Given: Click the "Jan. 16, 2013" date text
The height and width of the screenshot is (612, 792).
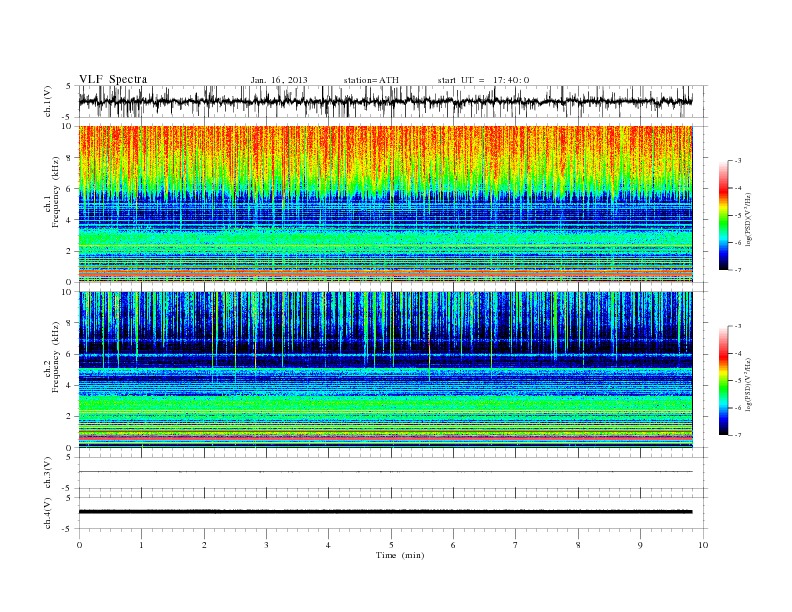Looking at the screenshot, I should 279,80.
